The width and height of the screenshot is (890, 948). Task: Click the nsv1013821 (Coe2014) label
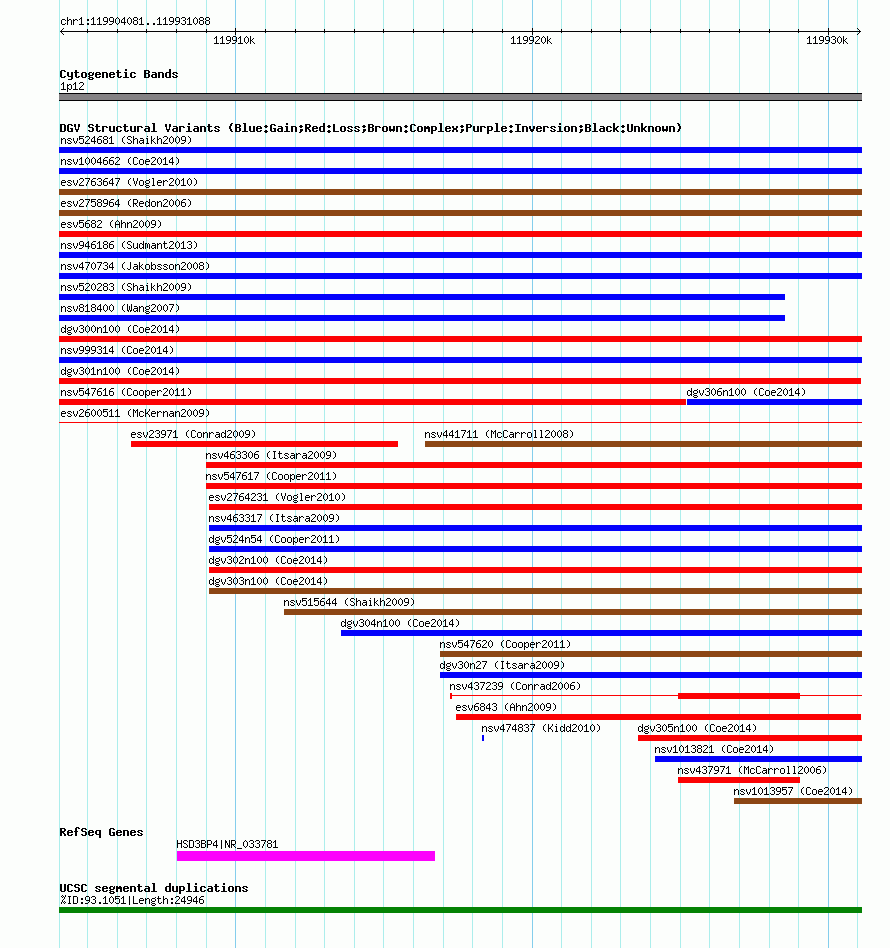coord(714,750)
